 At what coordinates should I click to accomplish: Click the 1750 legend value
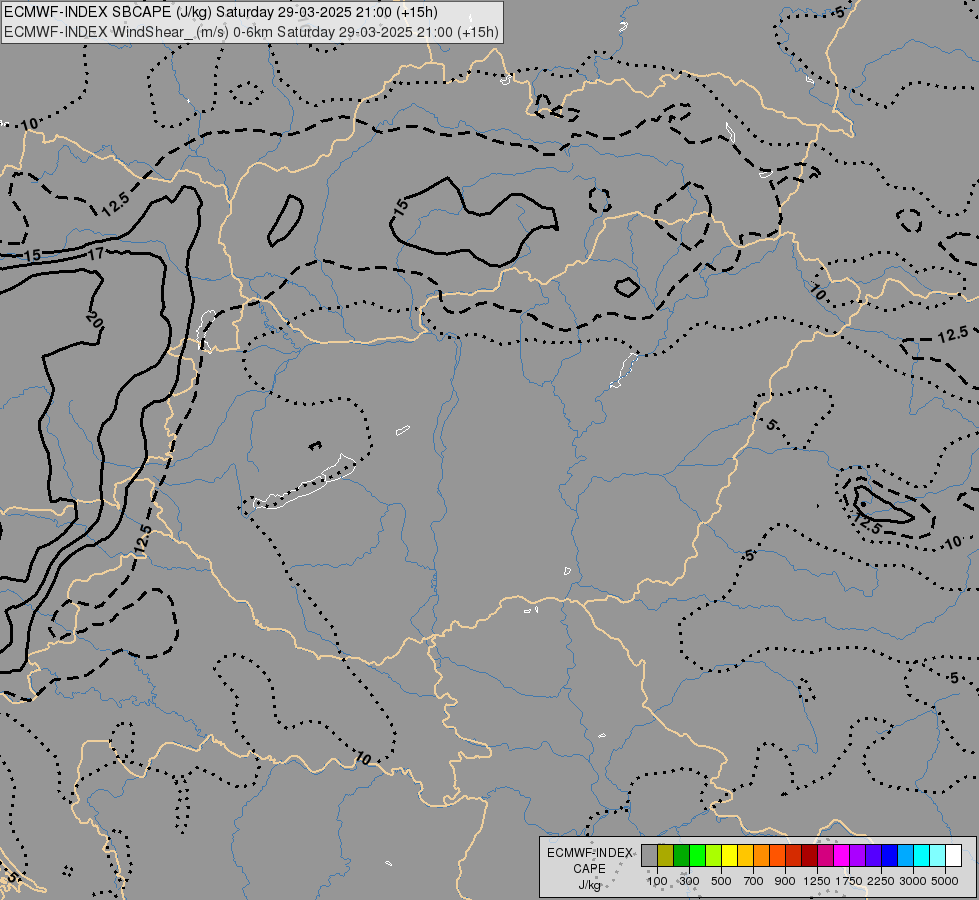pos(849,881)
